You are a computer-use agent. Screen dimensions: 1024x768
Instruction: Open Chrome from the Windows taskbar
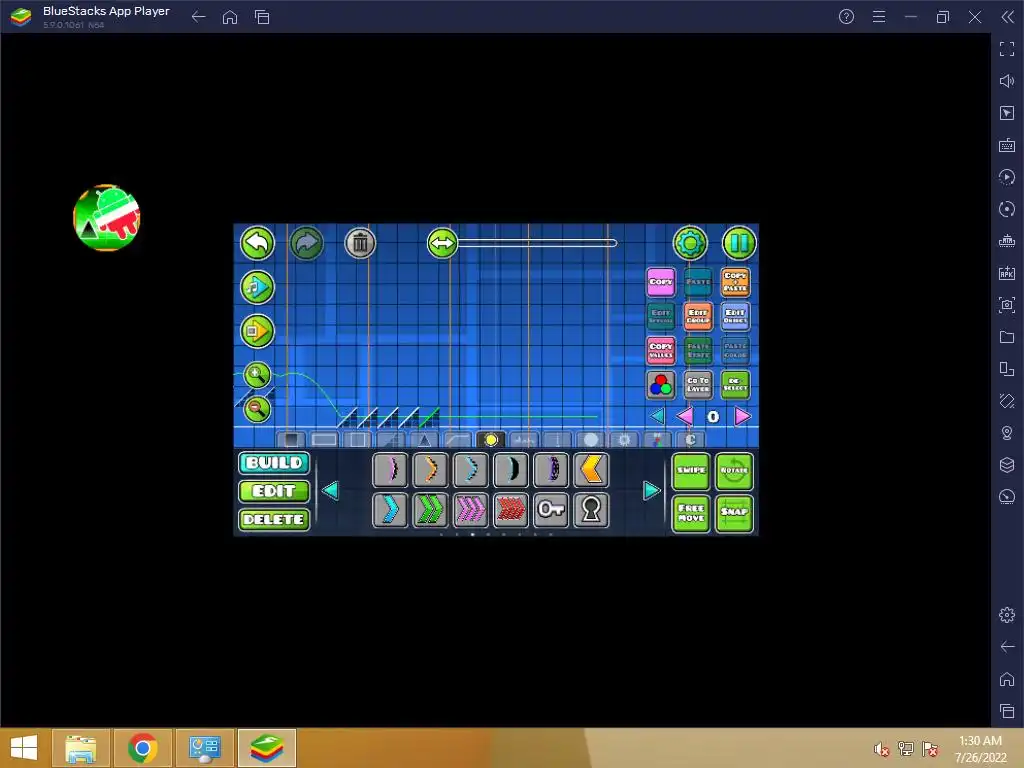[x=143, y=748]
